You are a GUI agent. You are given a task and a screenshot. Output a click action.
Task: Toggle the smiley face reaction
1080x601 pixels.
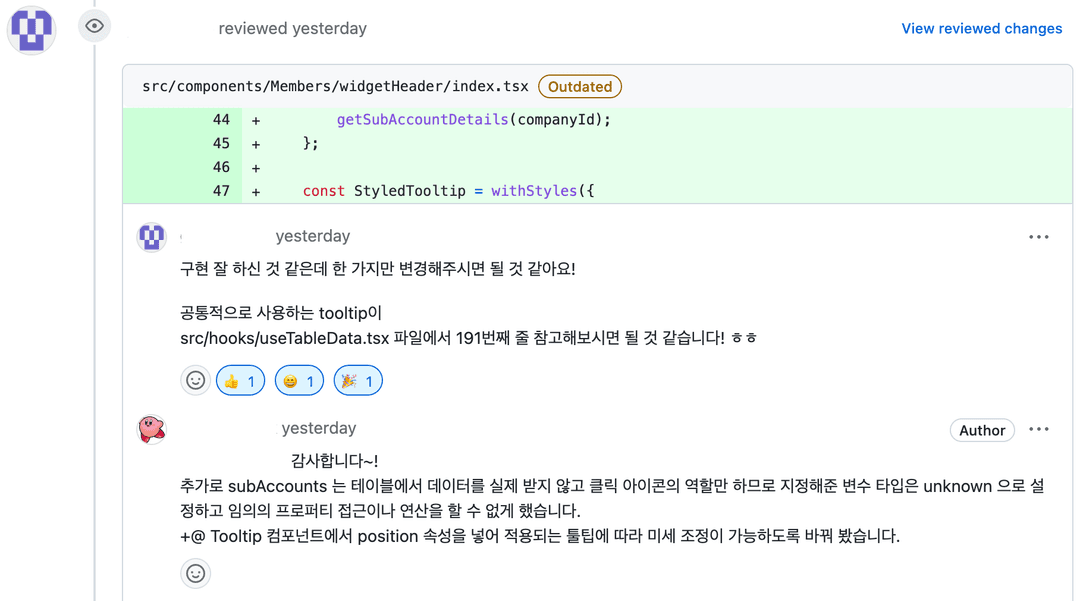(299, 381)
